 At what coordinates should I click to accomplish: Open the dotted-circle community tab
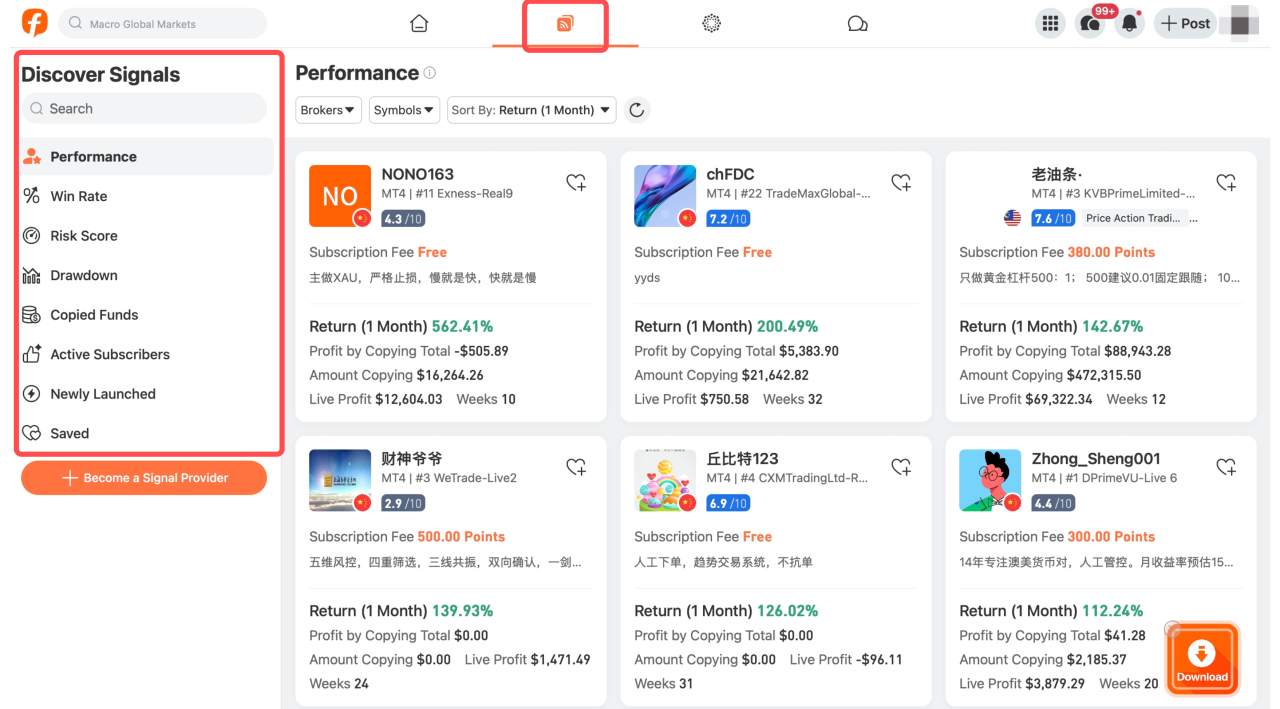(711, 24)
